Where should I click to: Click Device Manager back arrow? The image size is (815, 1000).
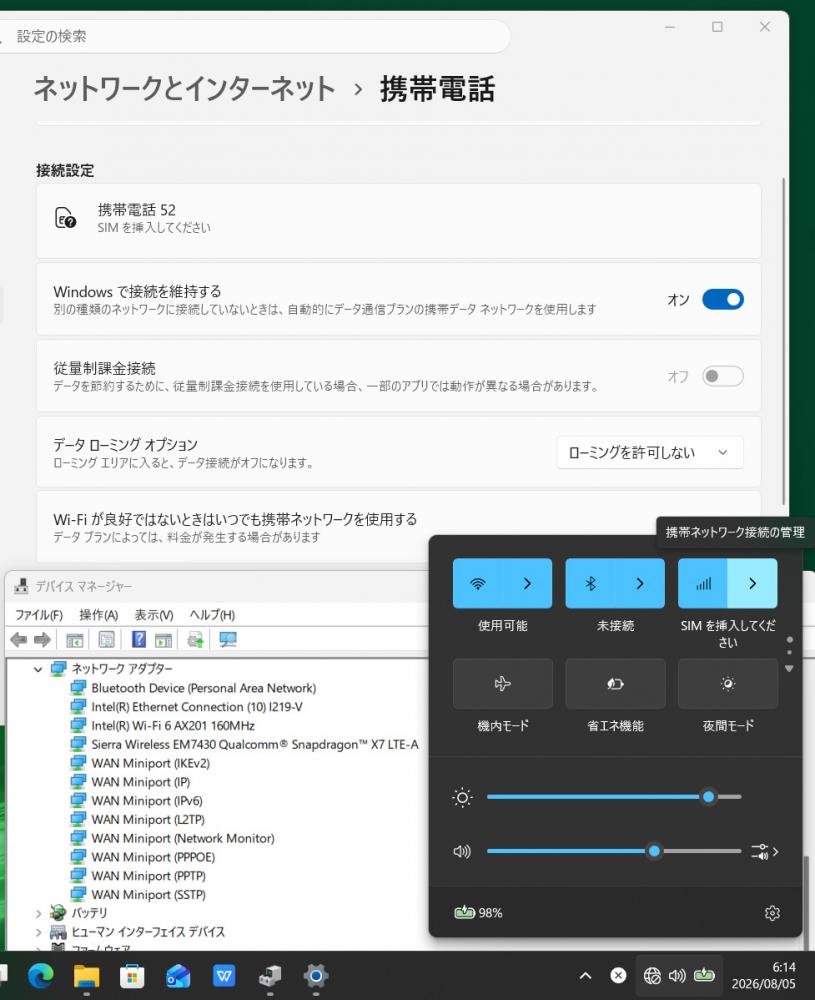point(18,639)
